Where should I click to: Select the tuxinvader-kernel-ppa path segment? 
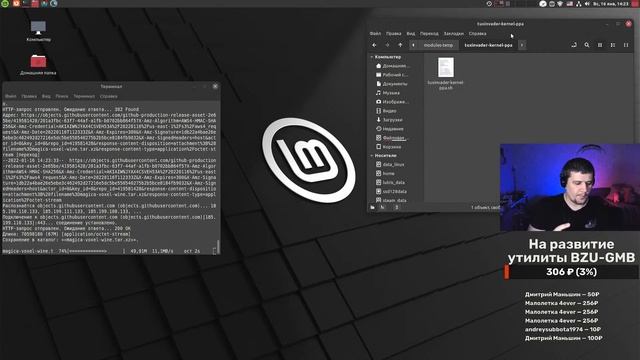pyautogui.click(x=489, y=45)
